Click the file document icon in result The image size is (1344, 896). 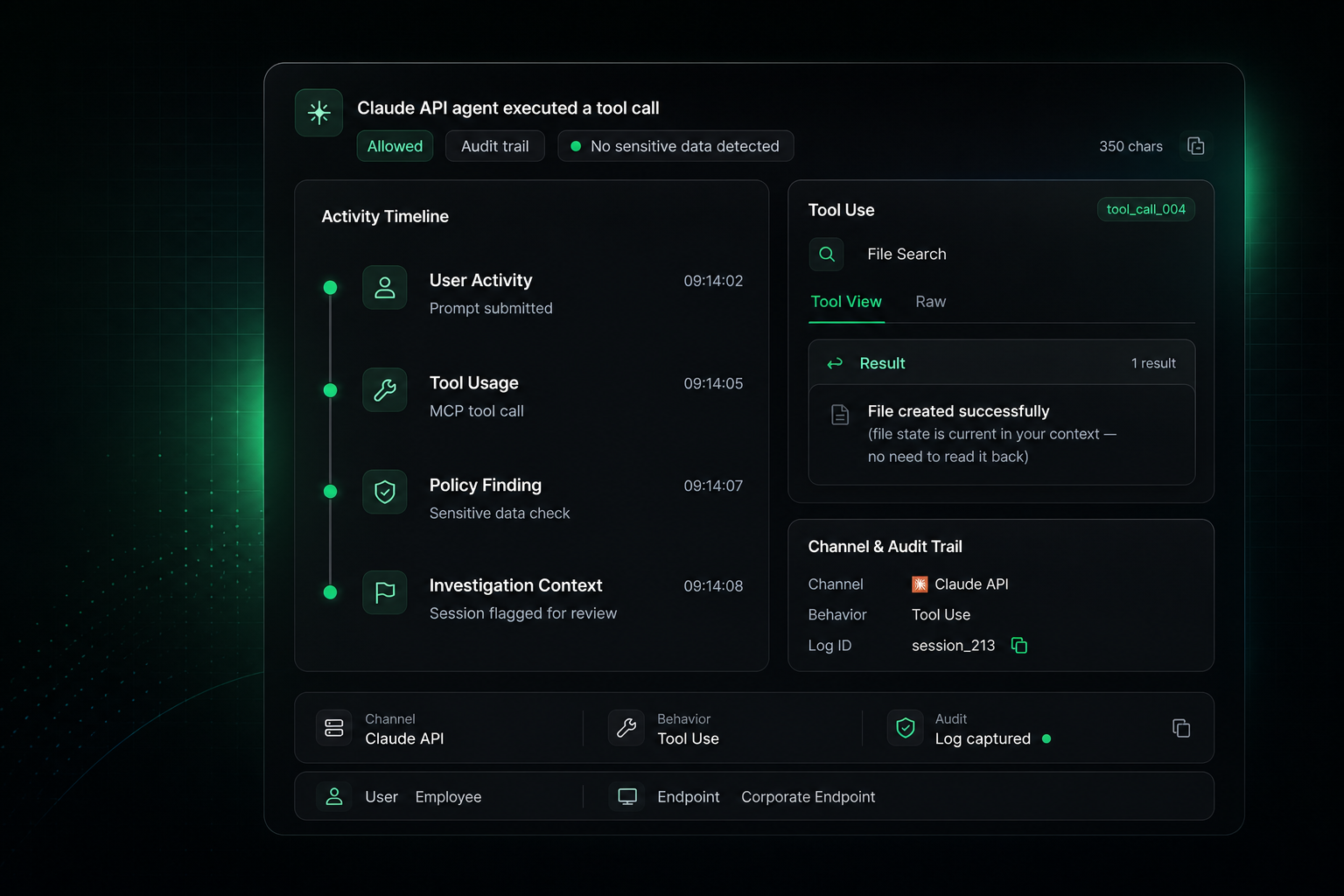tap(840, 415)
